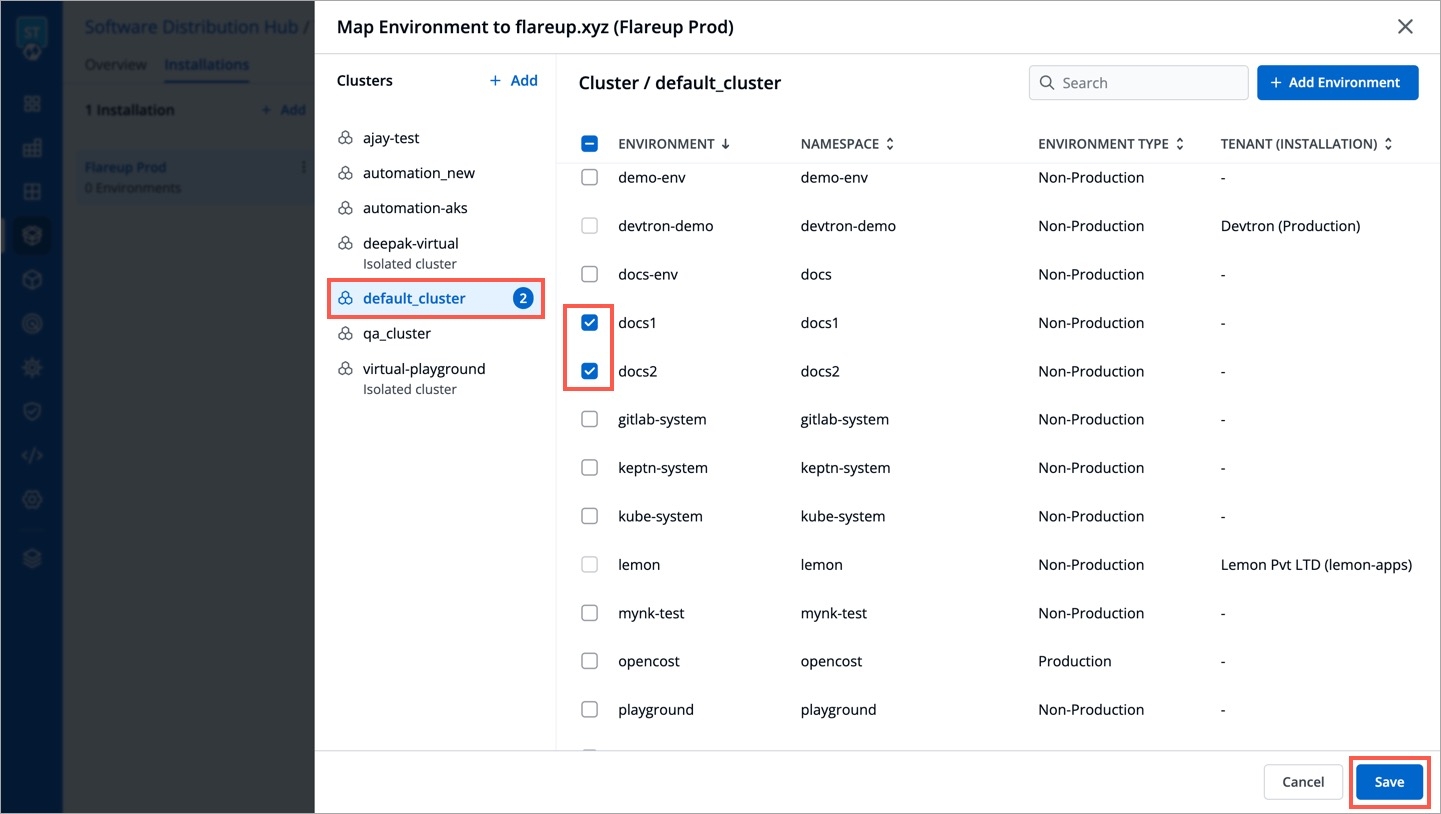Cancel the environment mapping
The image size is (1441, 814).
pos(1303,782)
